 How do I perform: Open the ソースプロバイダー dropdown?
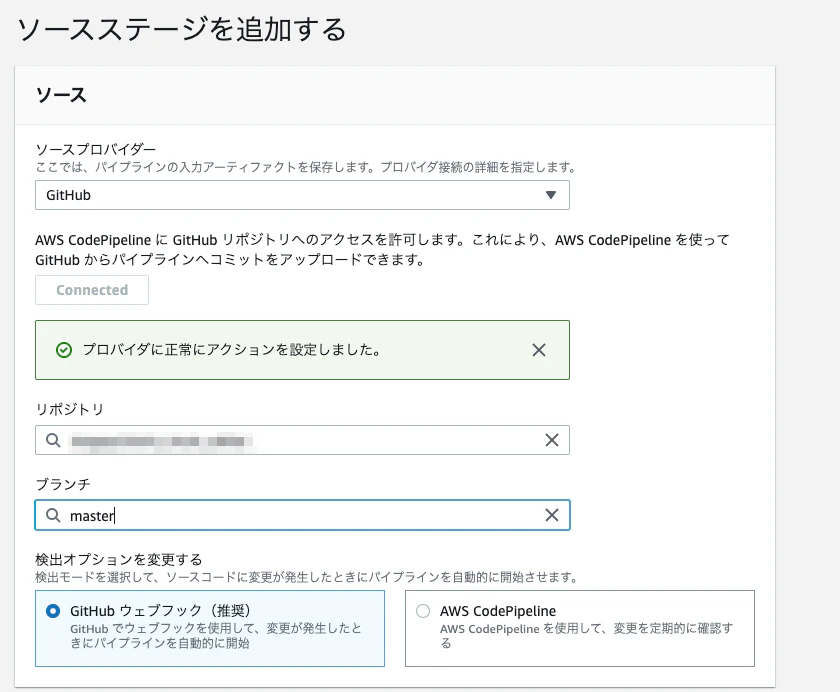(x=300, y=196)
